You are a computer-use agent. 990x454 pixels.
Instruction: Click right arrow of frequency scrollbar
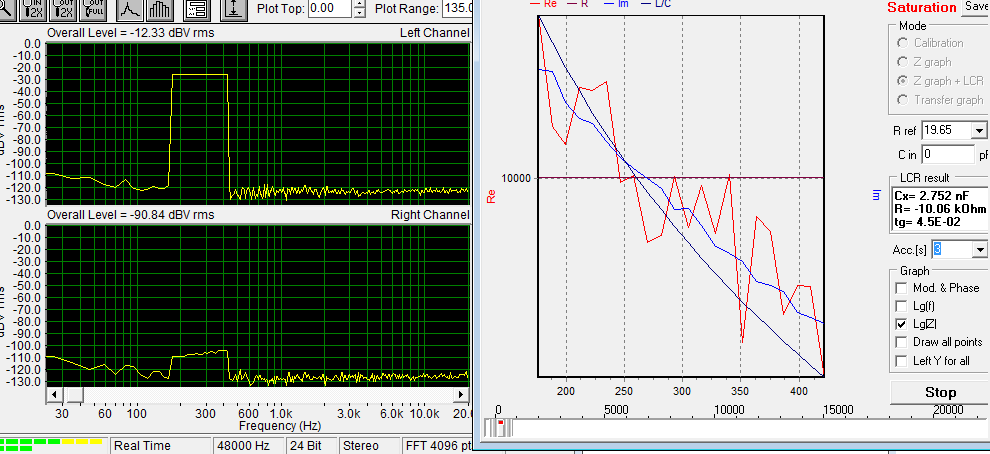[x=463, y=395]
